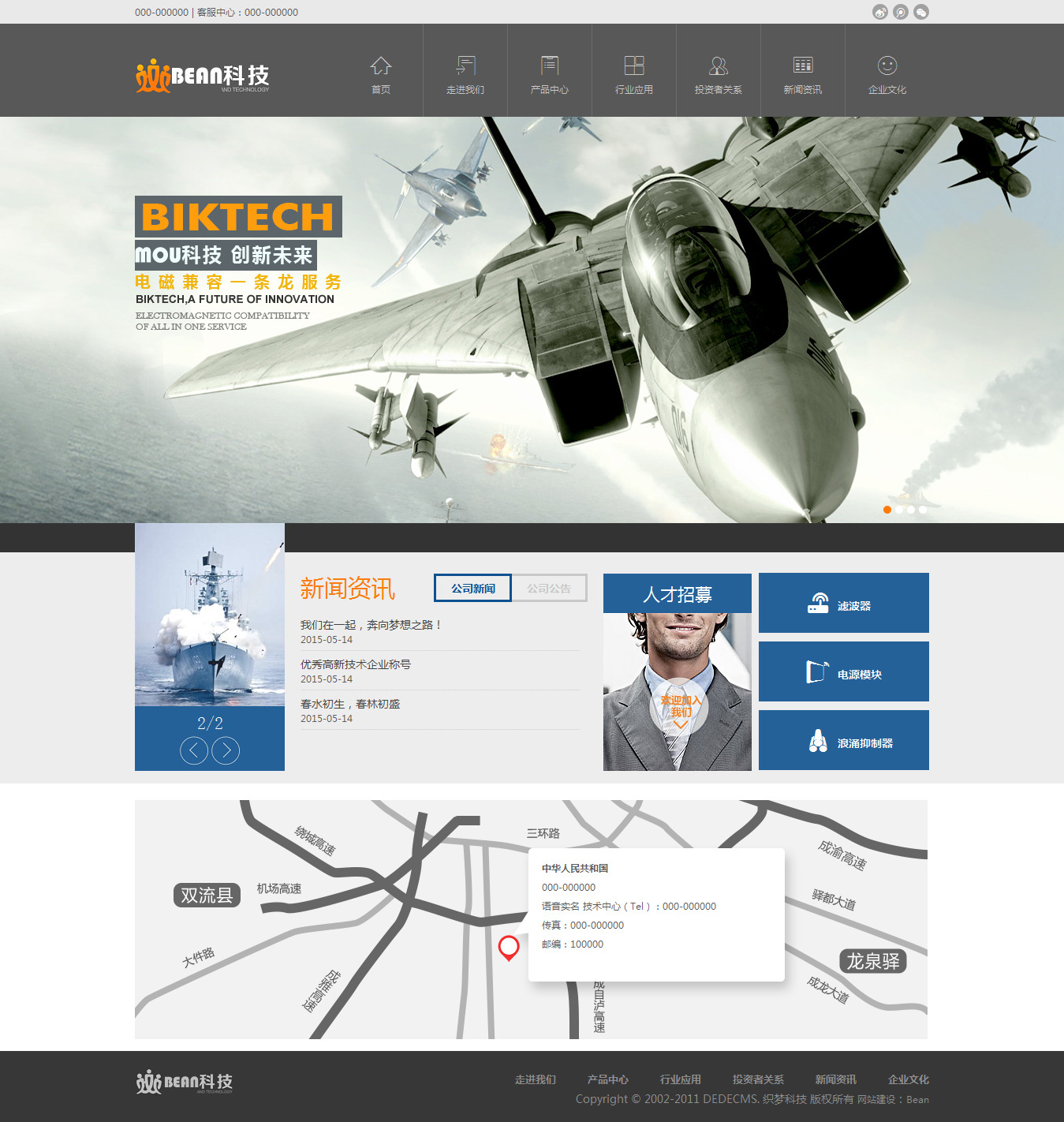Screen dimensions: 1064x1122
Task: Go to 首页 home icon
Action: tap(381, 74)
